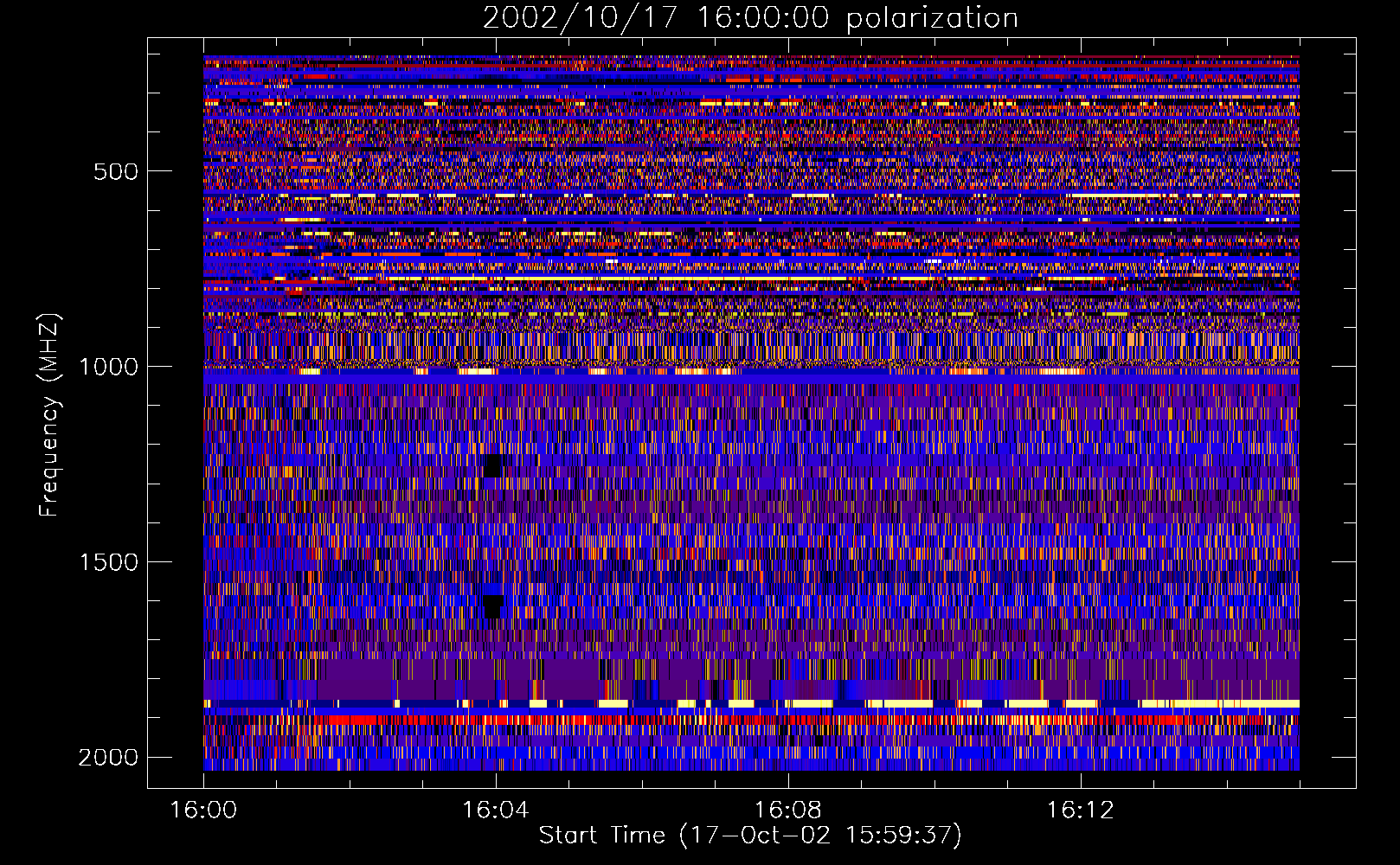
Task: Click the 16:04 time tick label
Action: (496, 811)
